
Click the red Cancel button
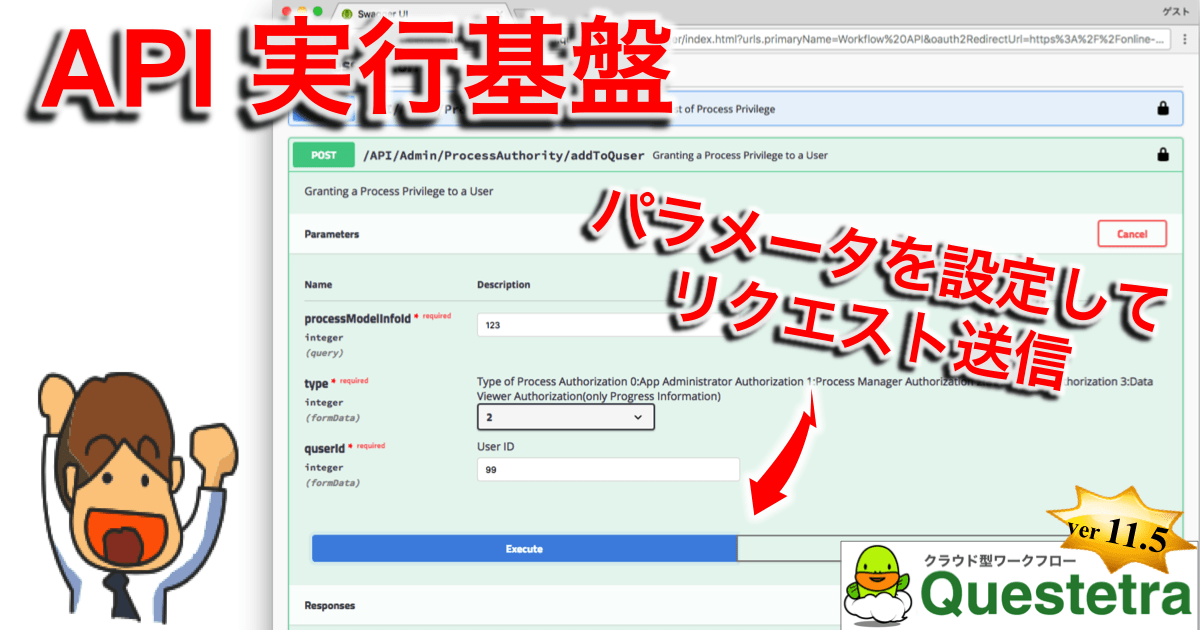pos(1131,233)
